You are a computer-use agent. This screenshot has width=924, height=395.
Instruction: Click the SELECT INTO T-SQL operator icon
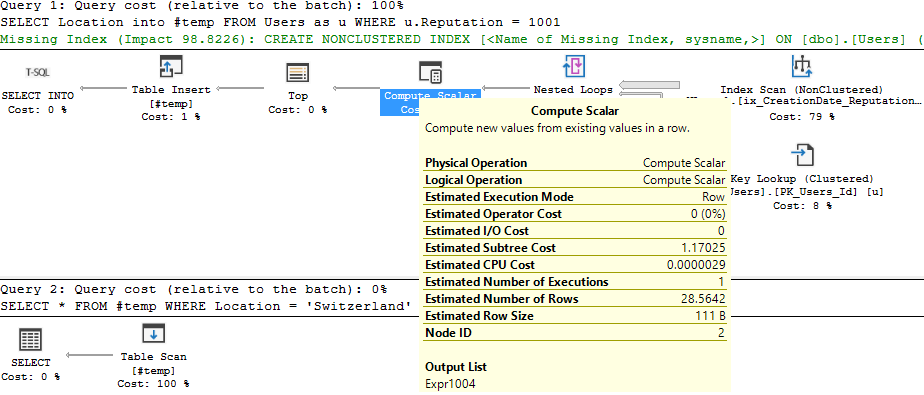coord(38,73)
